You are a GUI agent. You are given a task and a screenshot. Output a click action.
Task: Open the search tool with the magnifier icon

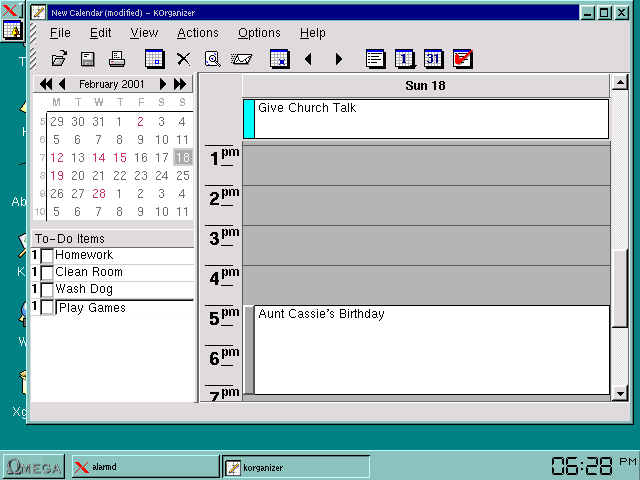pos(212,59)
